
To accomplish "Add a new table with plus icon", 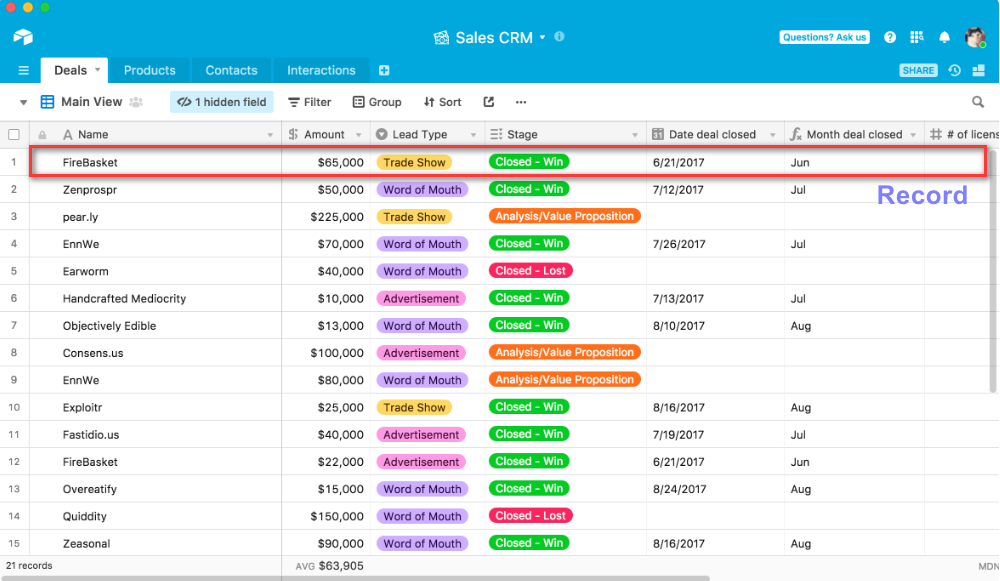I will point(384,70).
